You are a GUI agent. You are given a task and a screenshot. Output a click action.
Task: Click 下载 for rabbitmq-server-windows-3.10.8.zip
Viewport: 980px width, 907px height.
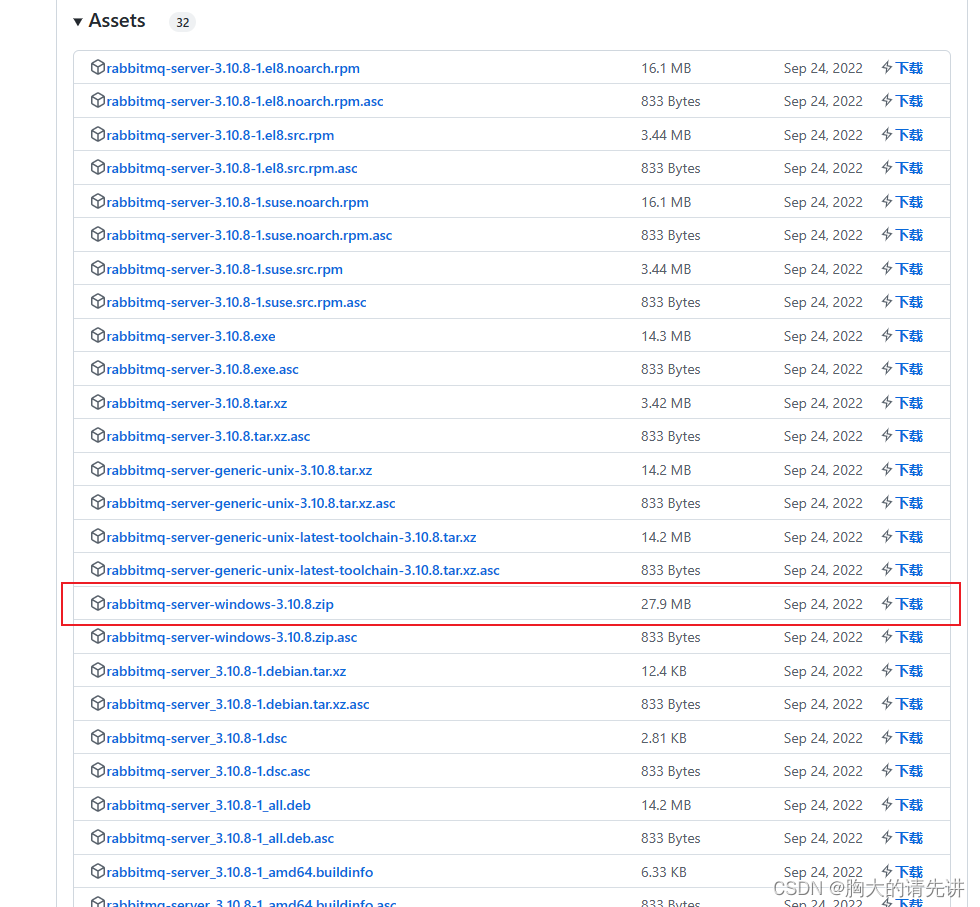pos(909,604)
